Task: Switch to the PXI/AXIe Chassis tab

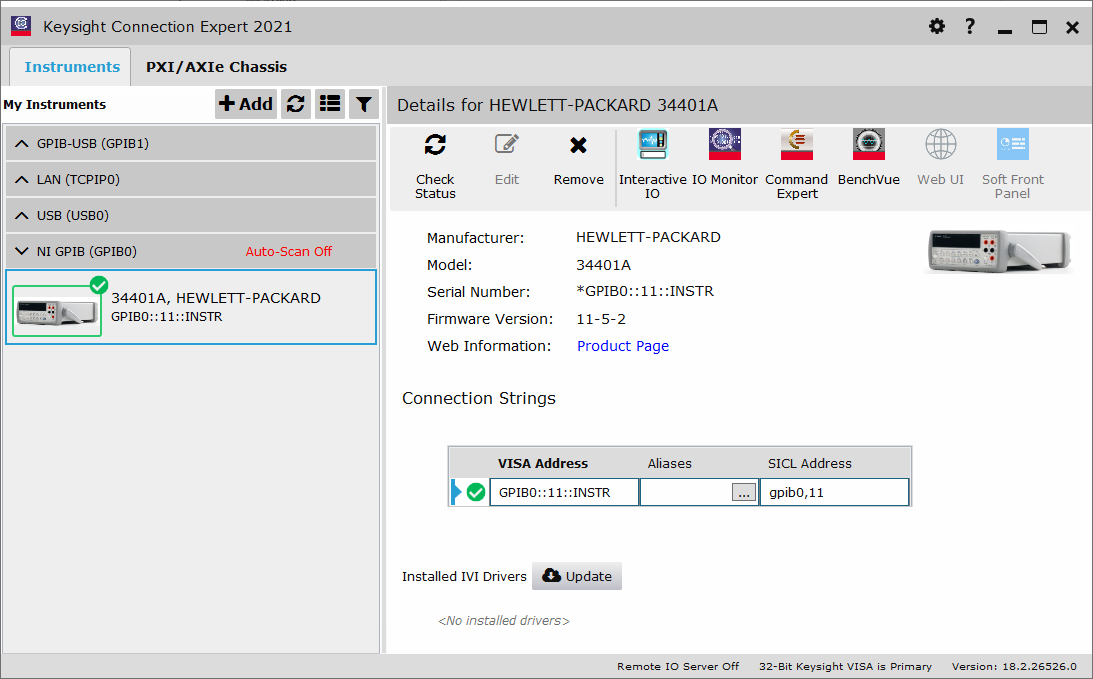Action: point(215,66)
